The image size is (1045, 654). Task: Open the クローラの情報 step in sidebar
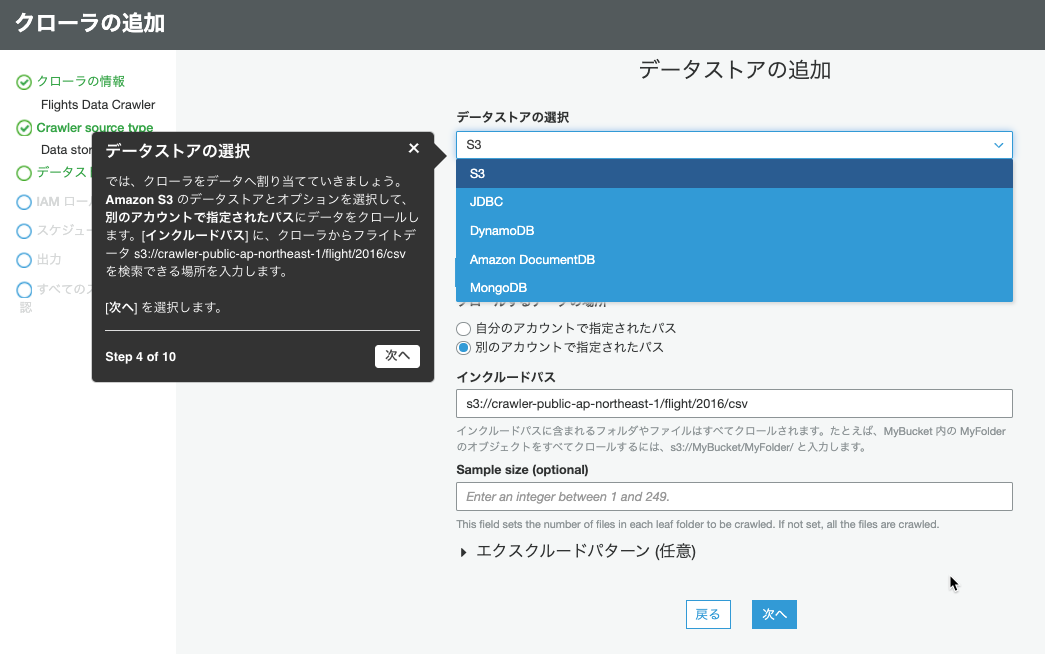81,81
